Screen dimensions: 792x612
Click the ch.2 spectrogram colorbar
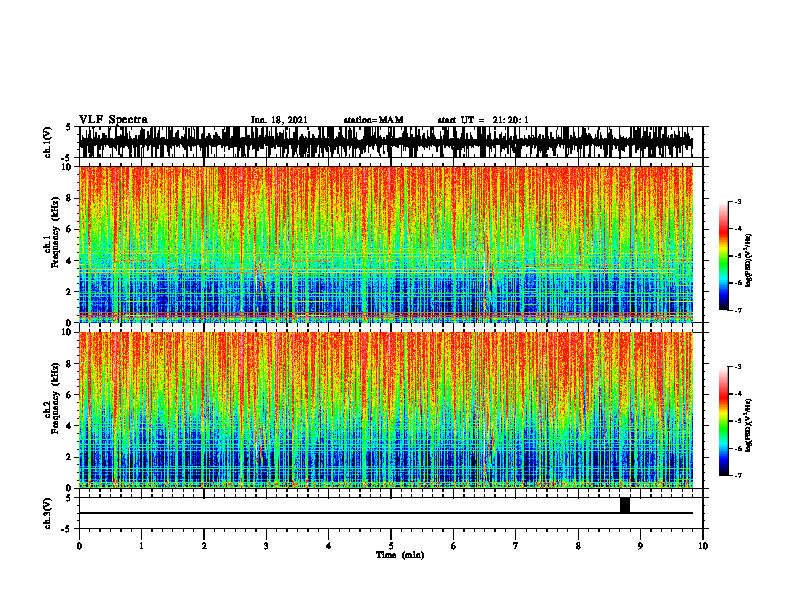coord(724,421)
